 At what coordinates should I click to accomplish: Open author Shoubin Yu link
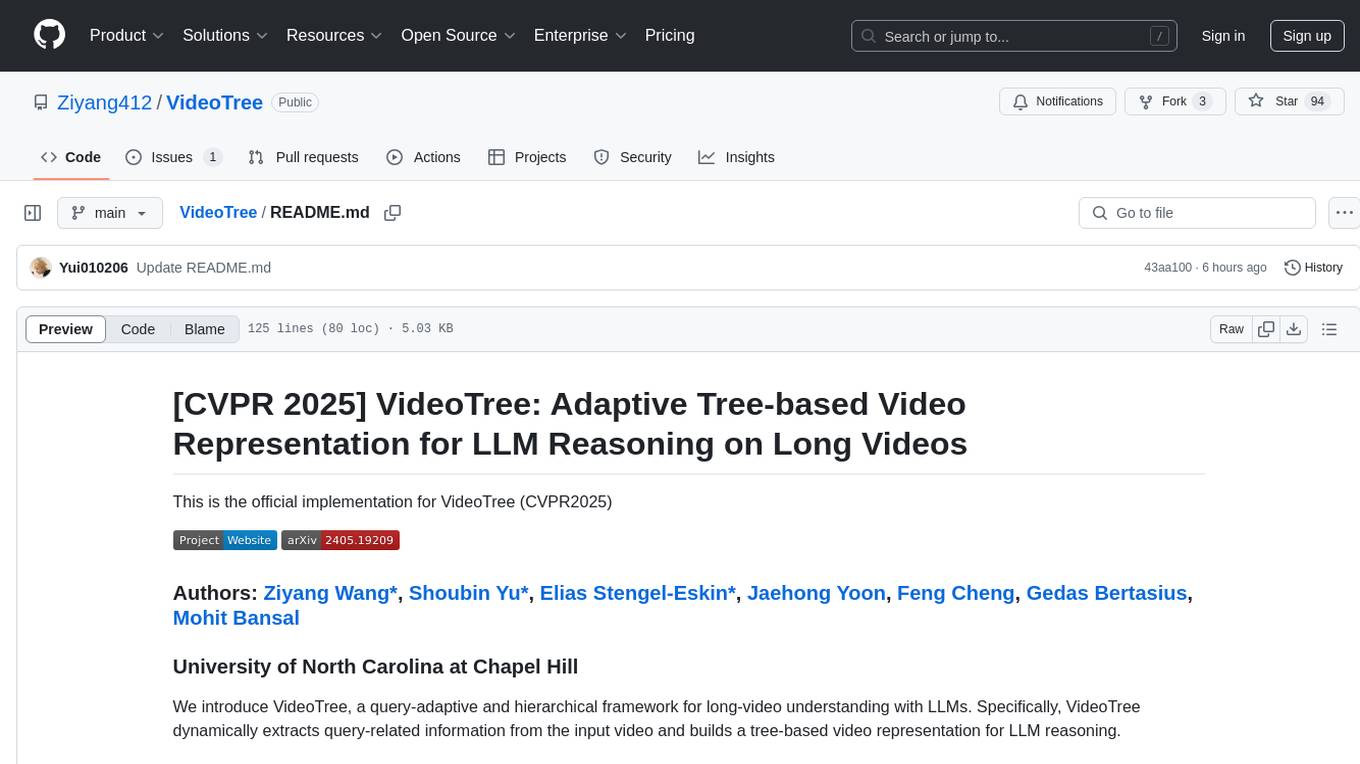click(x=469, y=593)
